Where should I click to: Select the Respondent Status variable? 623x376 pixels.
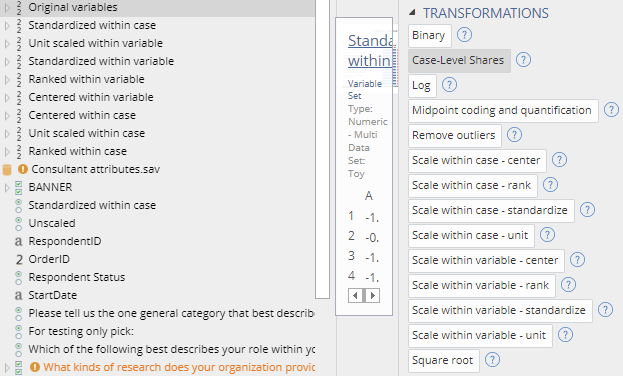[77, 277]
